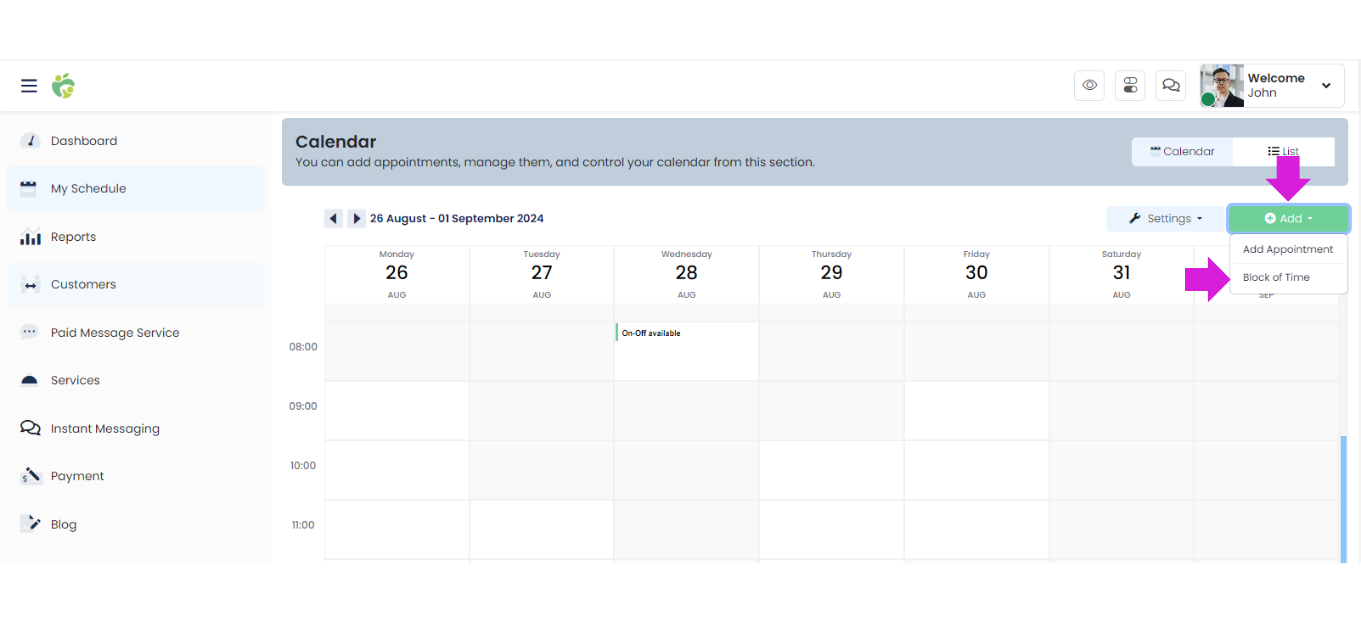
Task: Click the green Add dropdown button
Action: 1288,218
